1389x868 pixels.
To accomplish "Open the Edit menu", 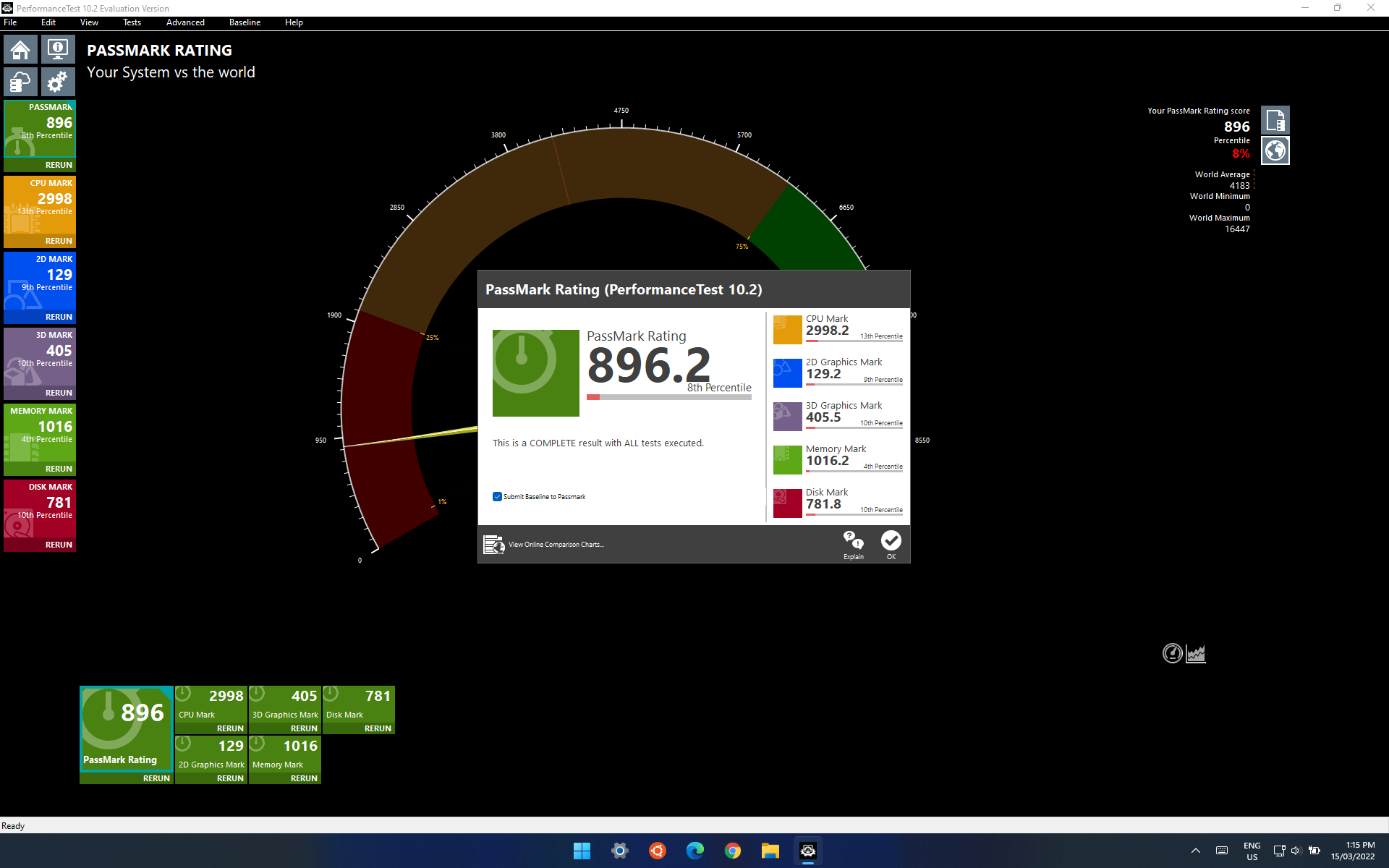I will tap(48, 22).
